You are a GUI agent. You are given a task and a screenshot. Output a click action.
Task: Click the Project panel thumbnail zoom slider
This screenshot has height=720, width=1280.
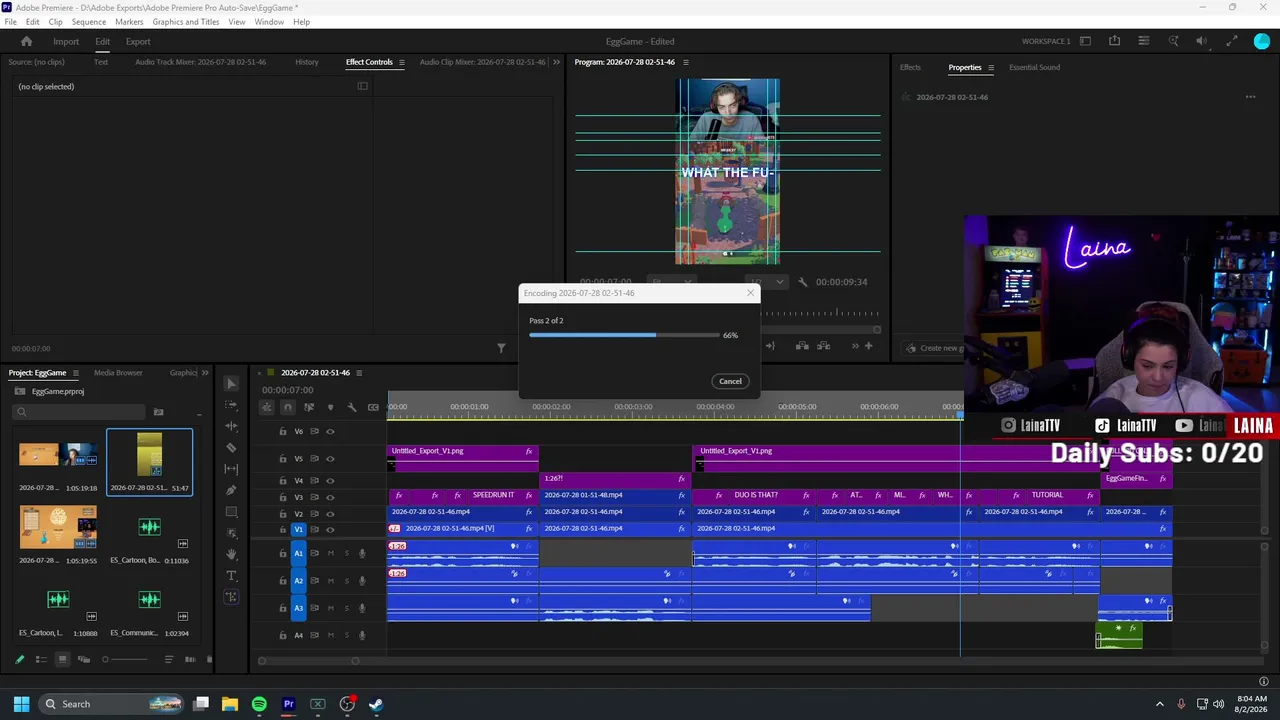pyautogui.click(x=125, y=659)
